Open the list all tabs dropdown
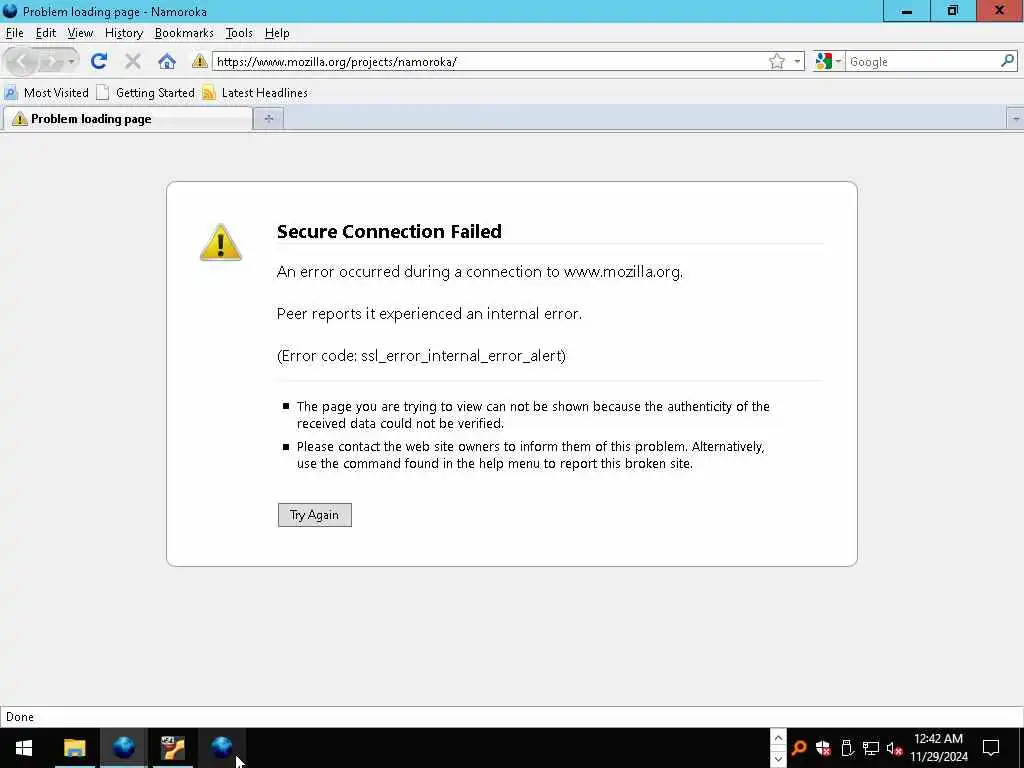Viewport: 1024px width, 768px height. click(1015, 119)
